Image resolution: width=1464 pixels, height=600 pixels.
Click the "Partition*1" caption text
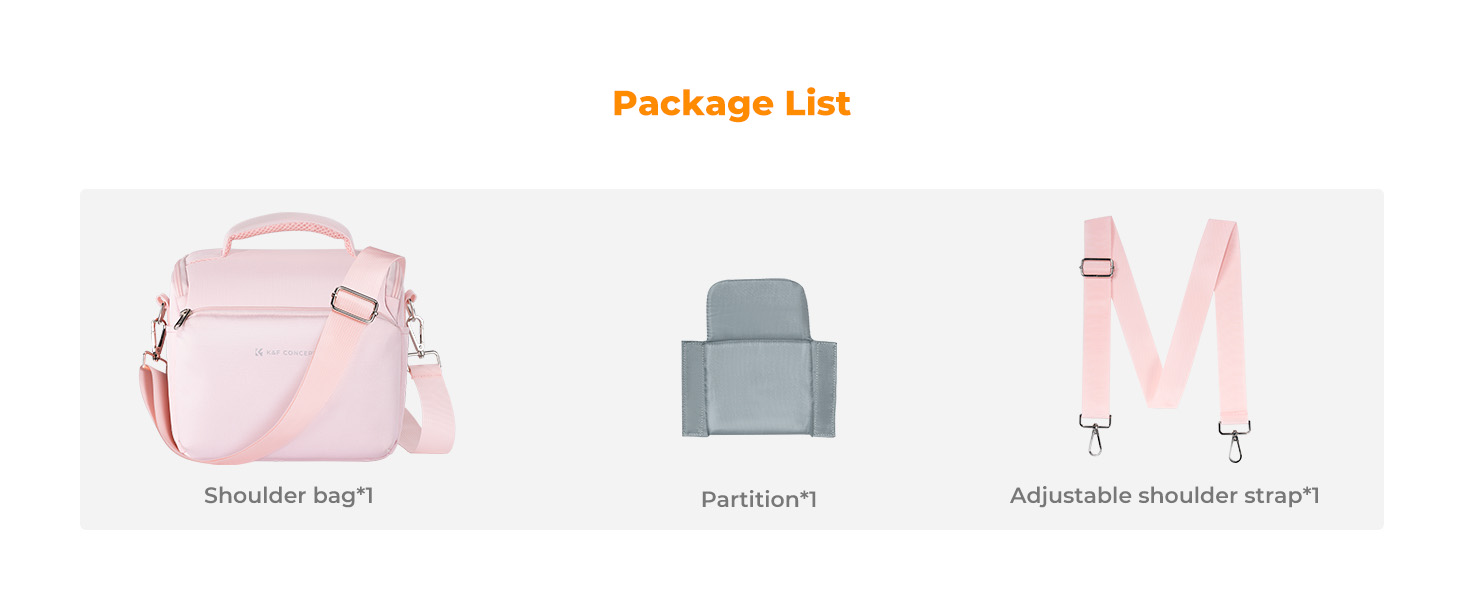tap(758, 499)
